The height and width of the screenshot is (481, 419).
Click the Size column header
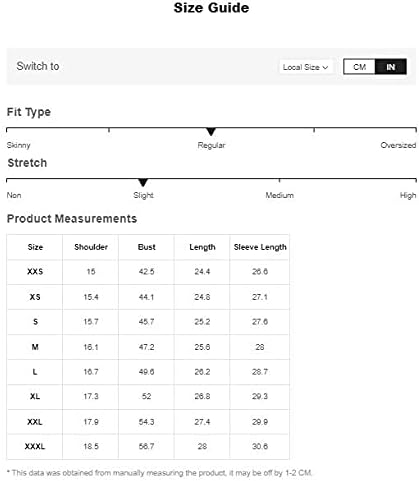35,247
